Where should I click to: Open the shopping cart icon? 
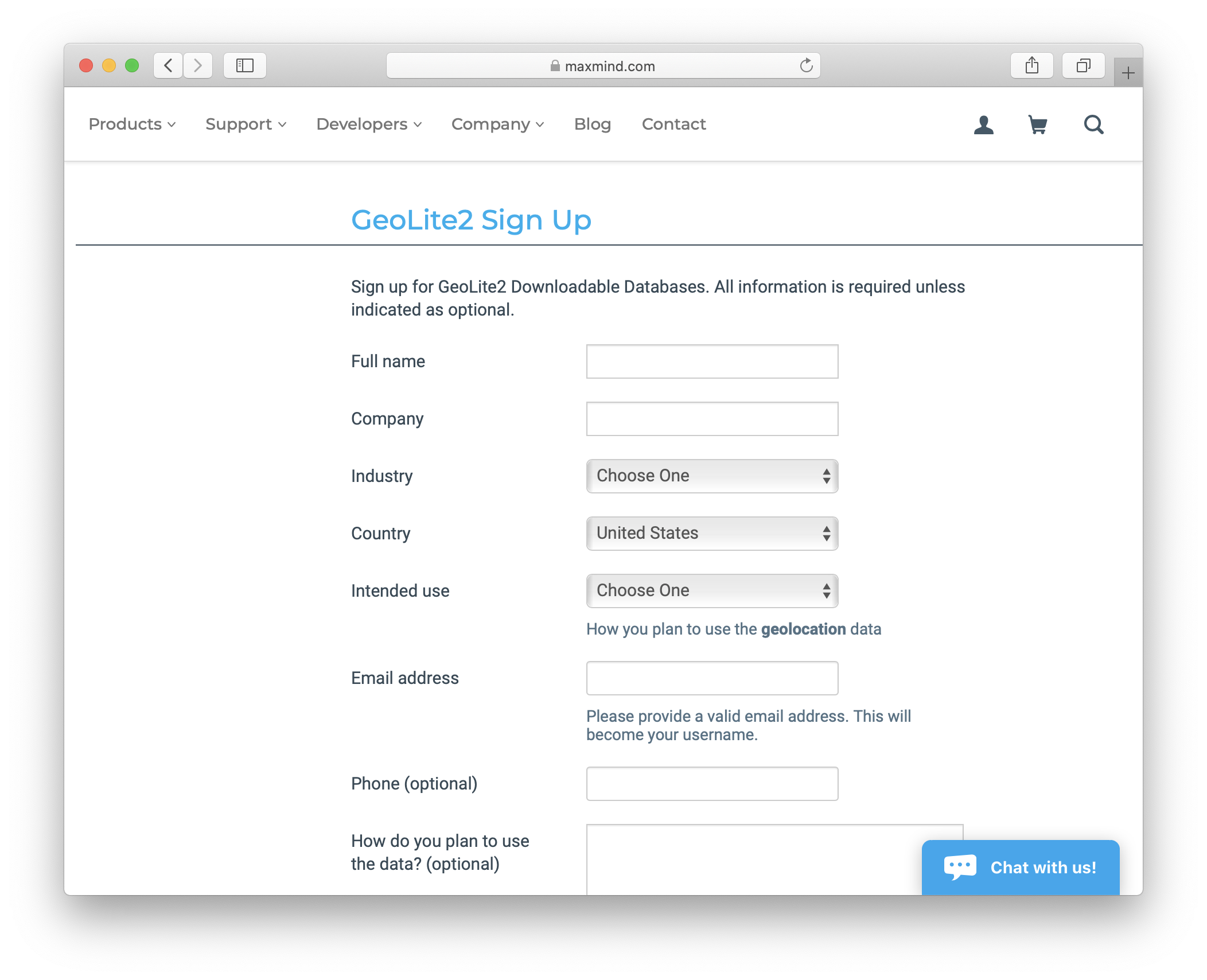click(x=1038, y=125)
